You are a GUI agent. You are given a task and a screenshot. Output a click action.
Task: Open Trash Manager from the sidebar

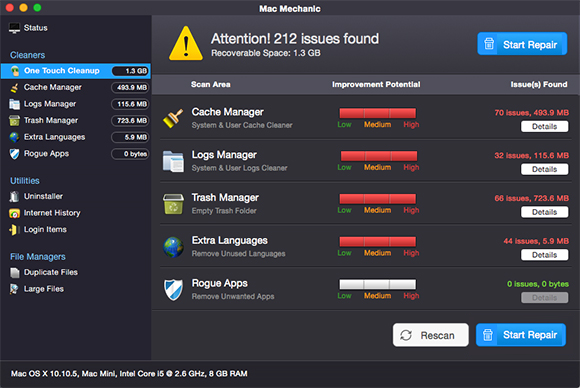[x=75, y=121]
